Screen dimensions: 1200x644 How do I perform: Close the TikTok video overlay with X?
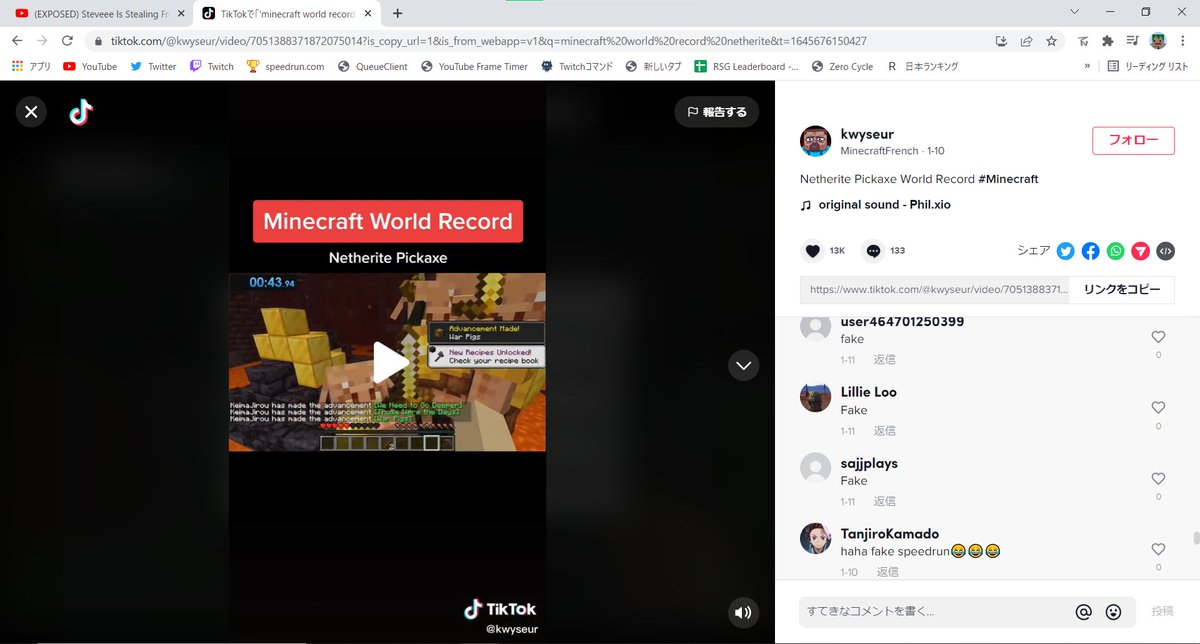[31, 112]
